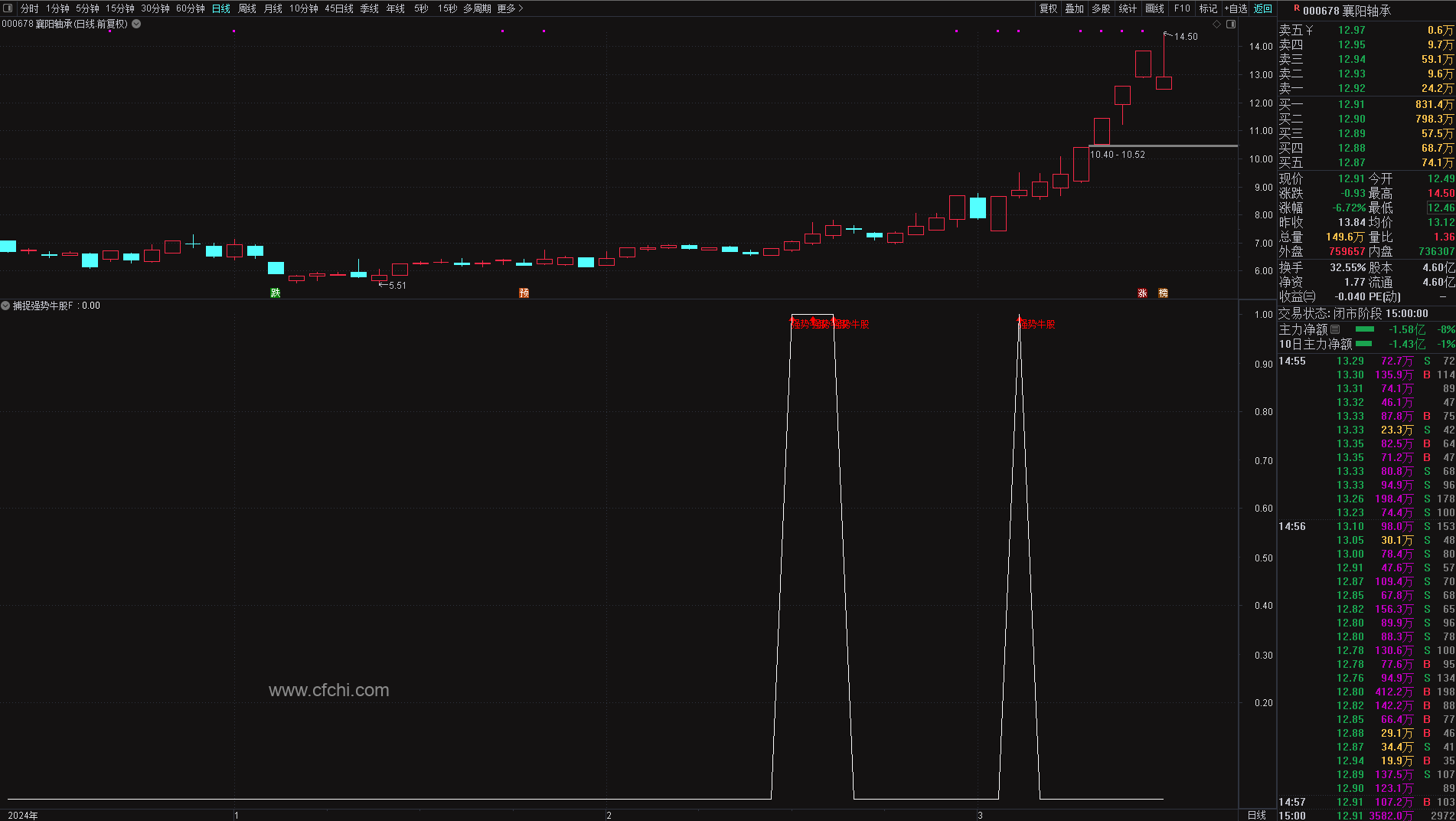Click the 卖一 ask price 12.92
Viewport: 1456px width, 821px height.
(1351, 88)
